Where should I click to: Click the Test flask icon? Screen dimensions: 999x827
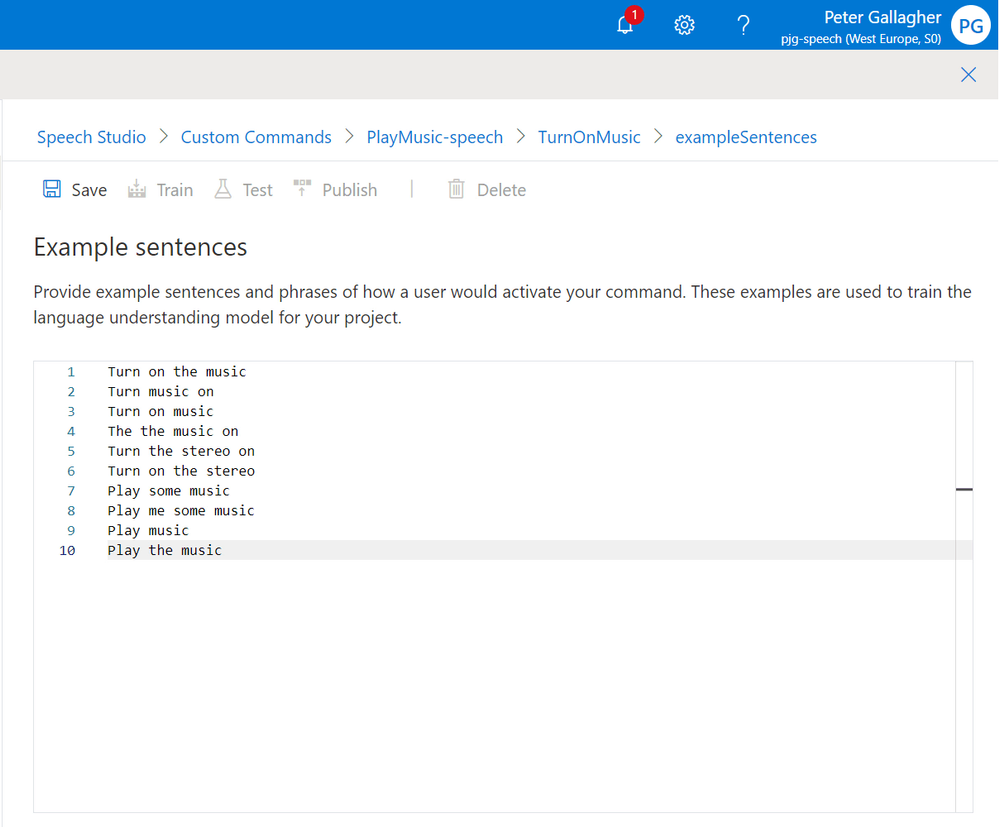[x=222, y=189]
